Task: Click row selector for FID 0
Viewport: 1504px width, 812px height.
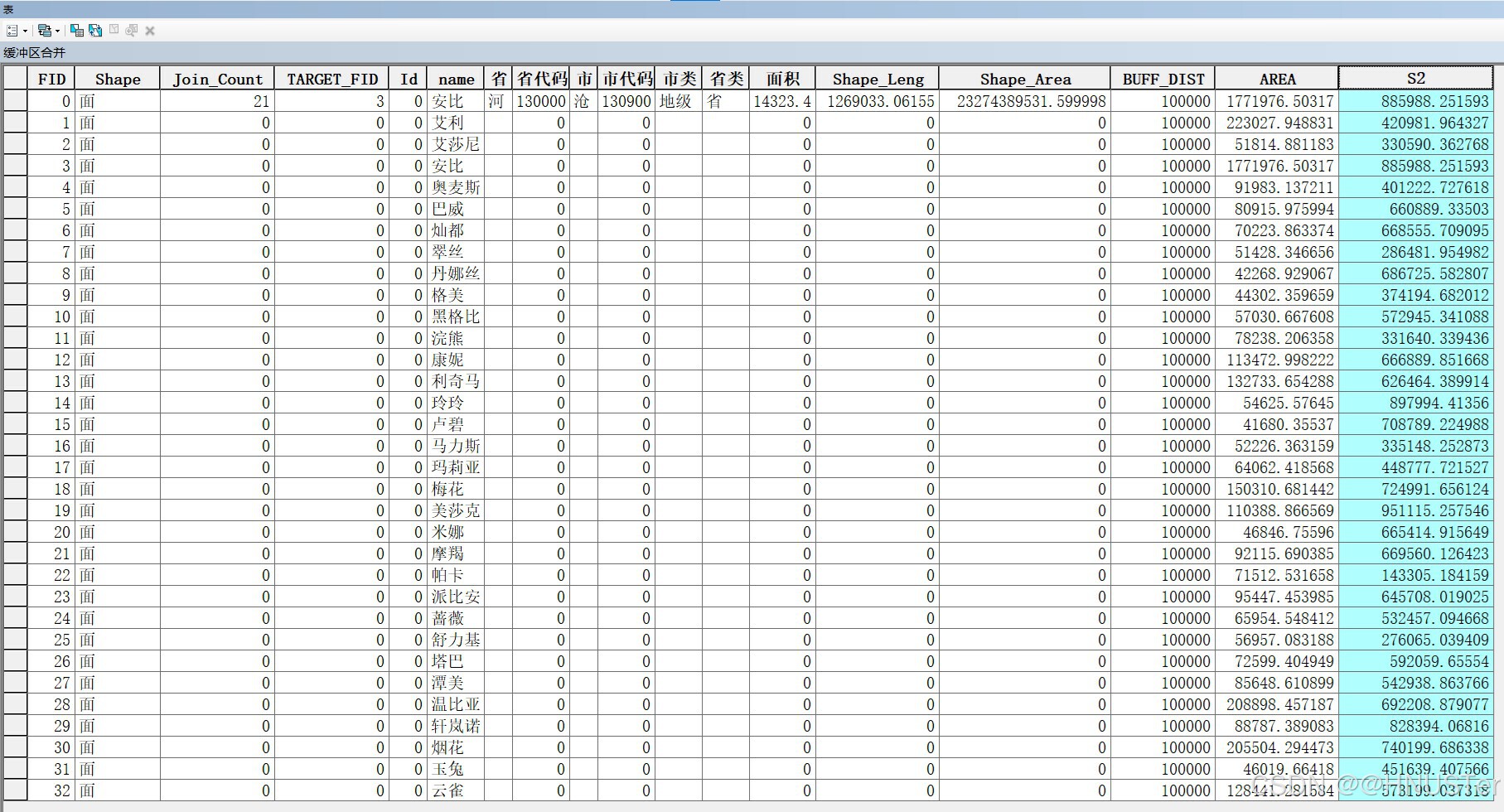Action: (x=15, y=101)
